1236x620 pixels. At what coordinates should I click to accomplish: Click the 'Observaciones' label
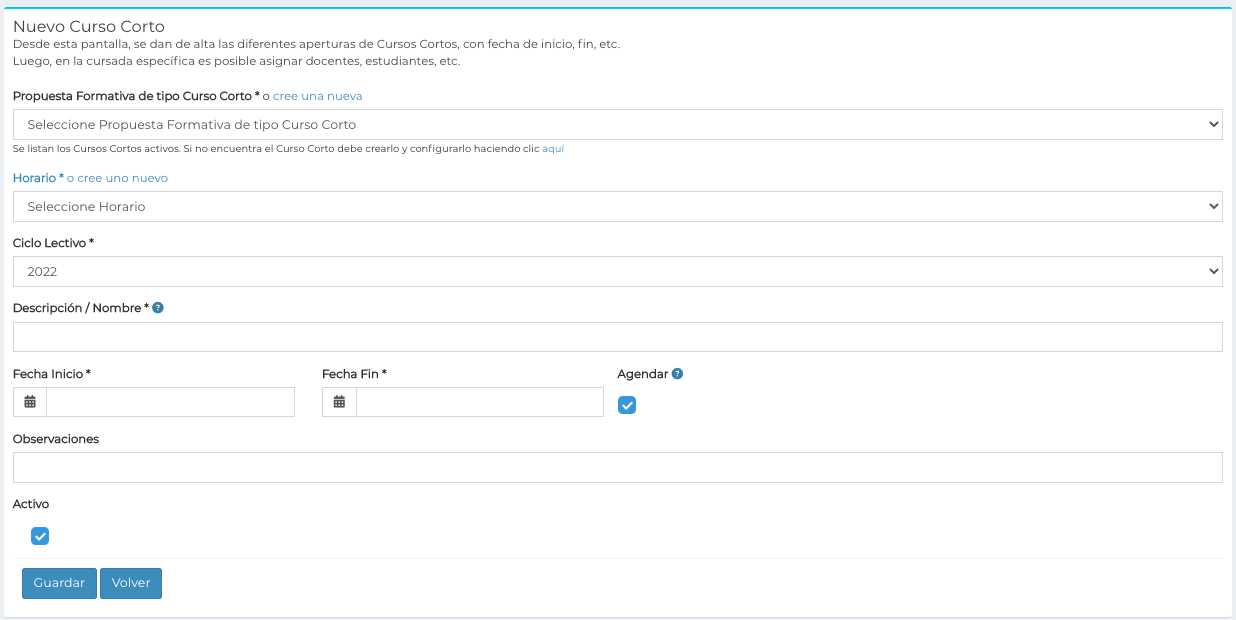pyautogui.click(x=56, y=439)
